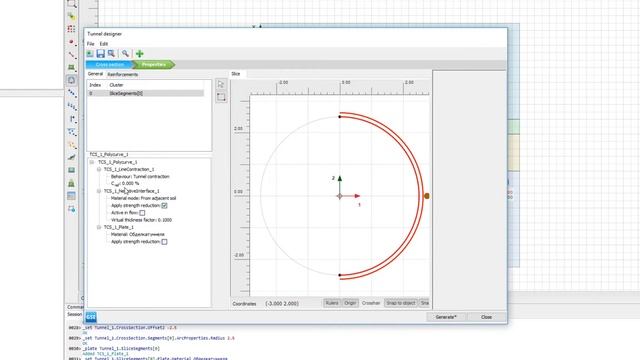
Task: Click the import image icon in Tunnel designer toolbar
Action: (90, 53)
